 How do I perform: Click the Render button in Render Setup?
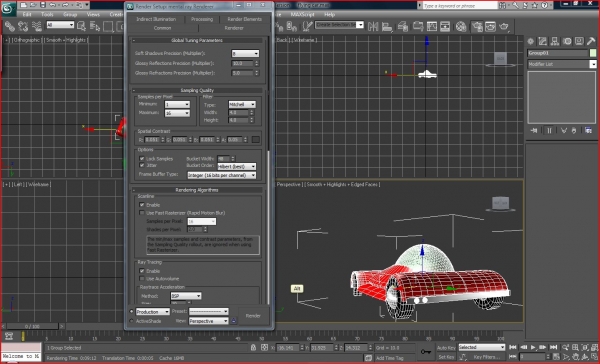pos(253,316)
